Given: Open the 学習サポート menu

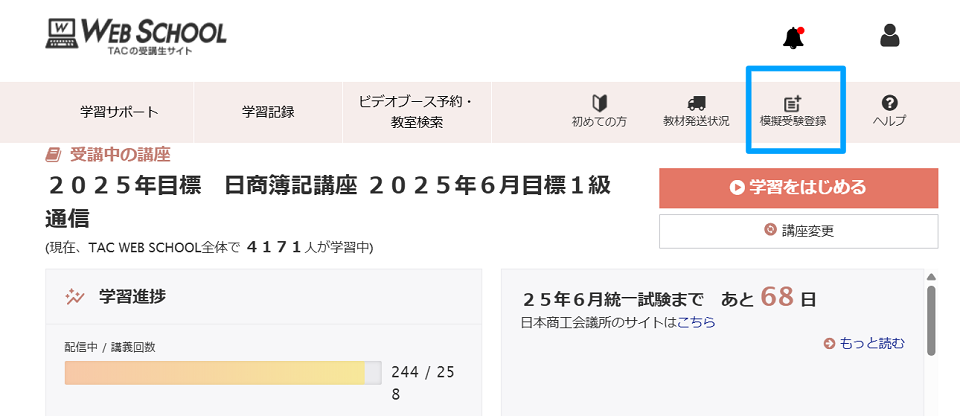Looking at the screenshot, I should pos(119,112).
